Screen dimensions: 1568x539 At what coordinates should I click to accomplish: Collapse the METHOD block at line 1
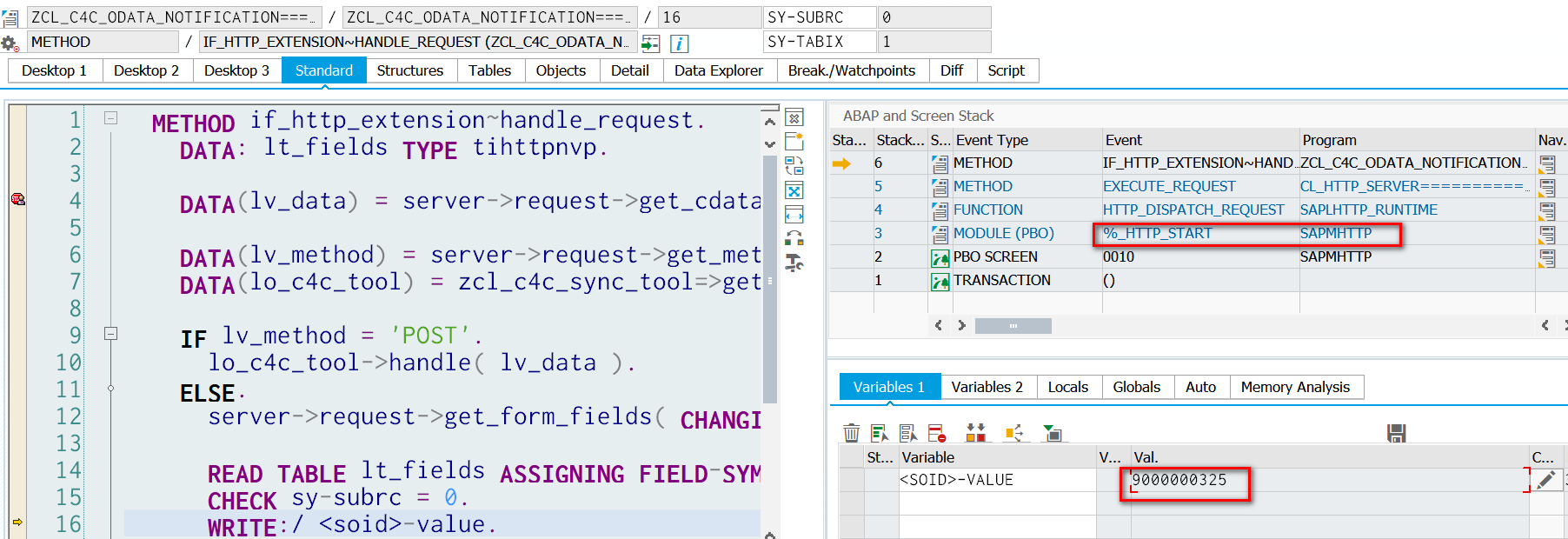click(110, 117)
